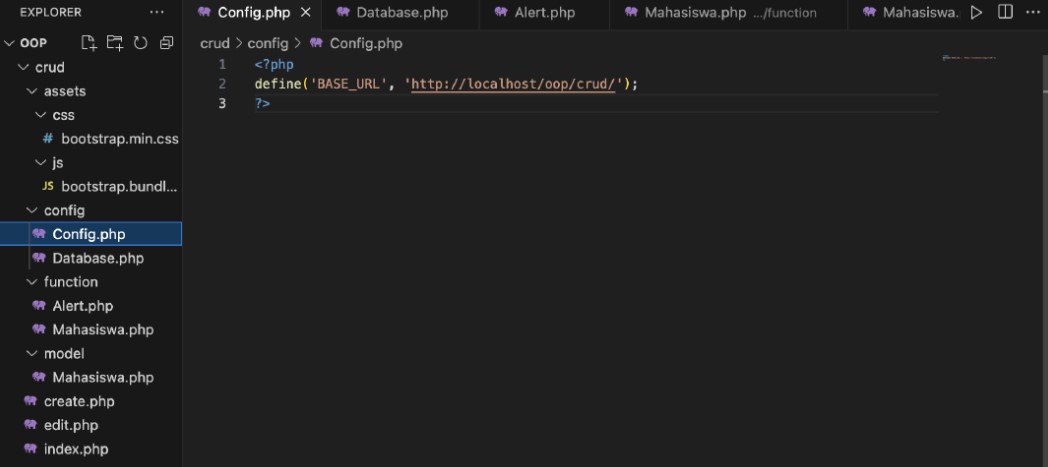Click the crud breadcrumb segment
This screenshot has height=467, width=1048.
215,43
